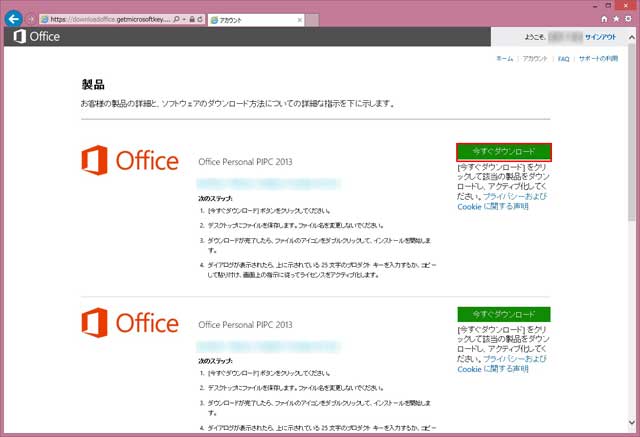
Task: Click second 今すぐダウンロード button
Action: click(504, 313)
